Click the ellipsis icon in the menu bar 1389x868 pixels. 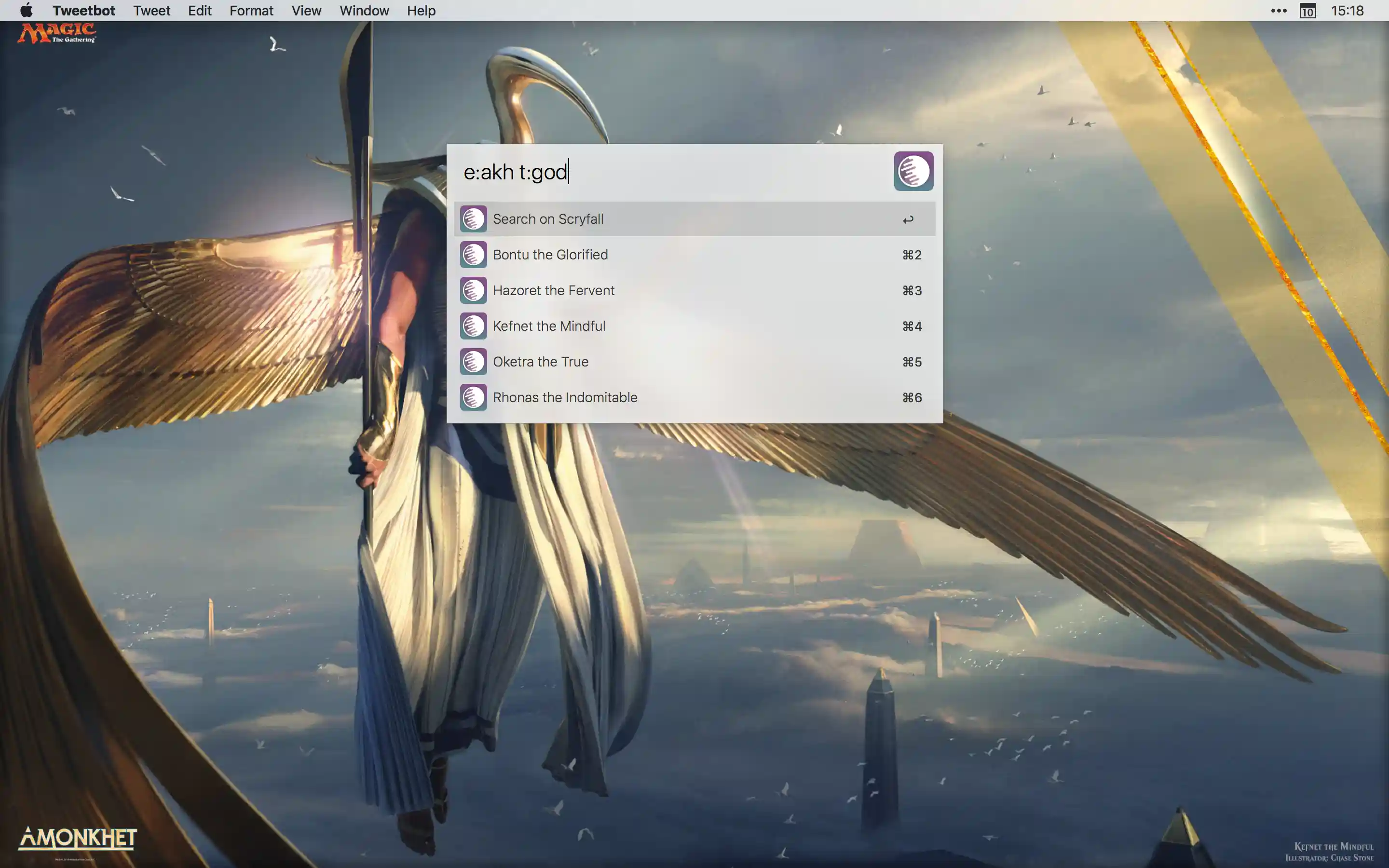click(x=1278, y=10)
